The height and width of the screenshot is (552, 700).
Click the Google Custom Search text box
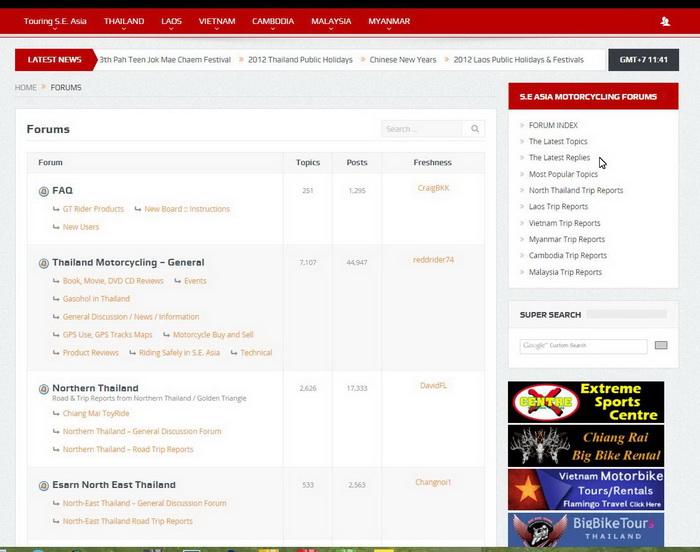point(583,346)
